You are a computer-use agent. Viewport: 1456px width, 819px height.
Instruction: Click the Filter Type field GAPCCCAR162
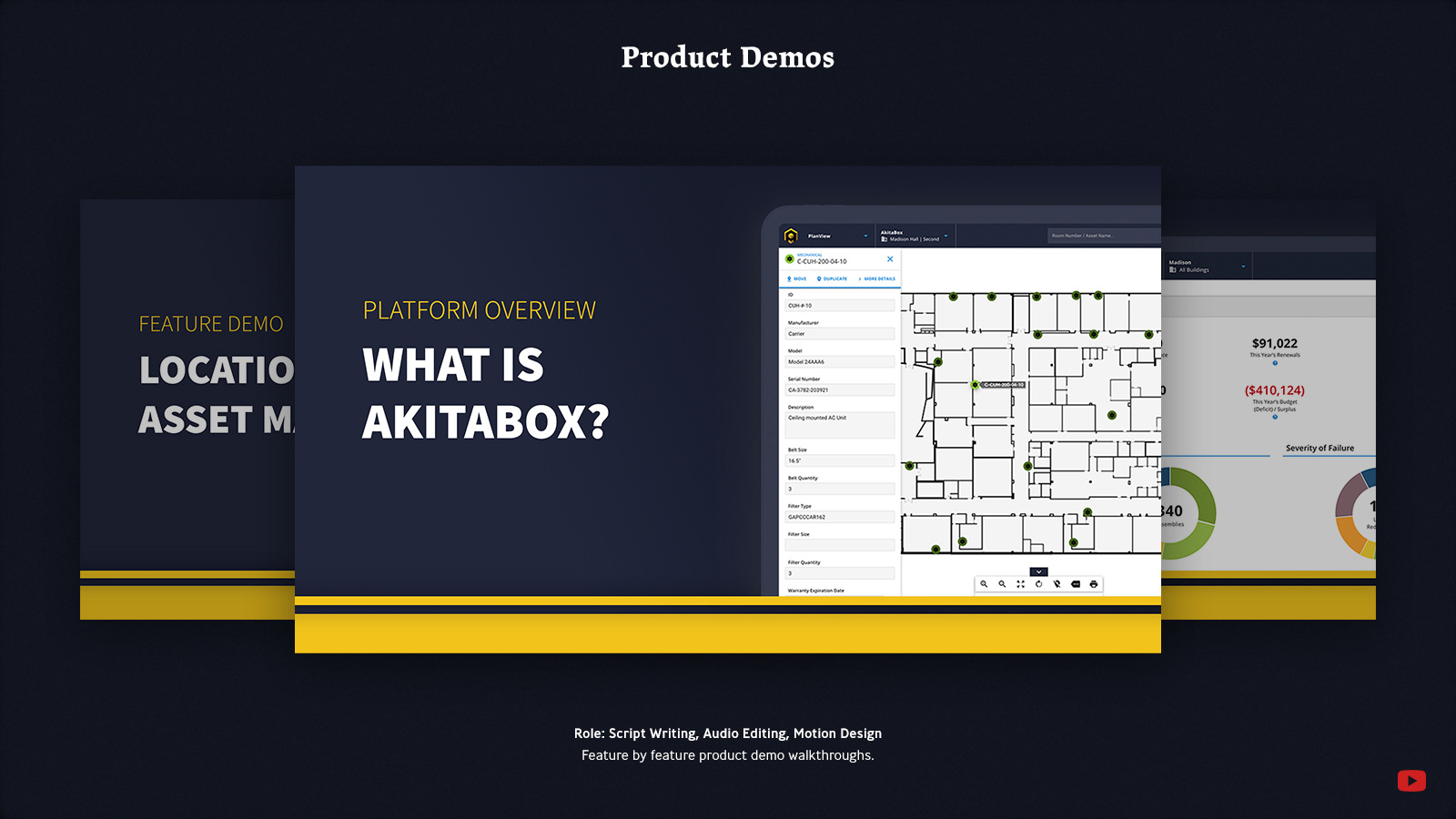(840, 517)
